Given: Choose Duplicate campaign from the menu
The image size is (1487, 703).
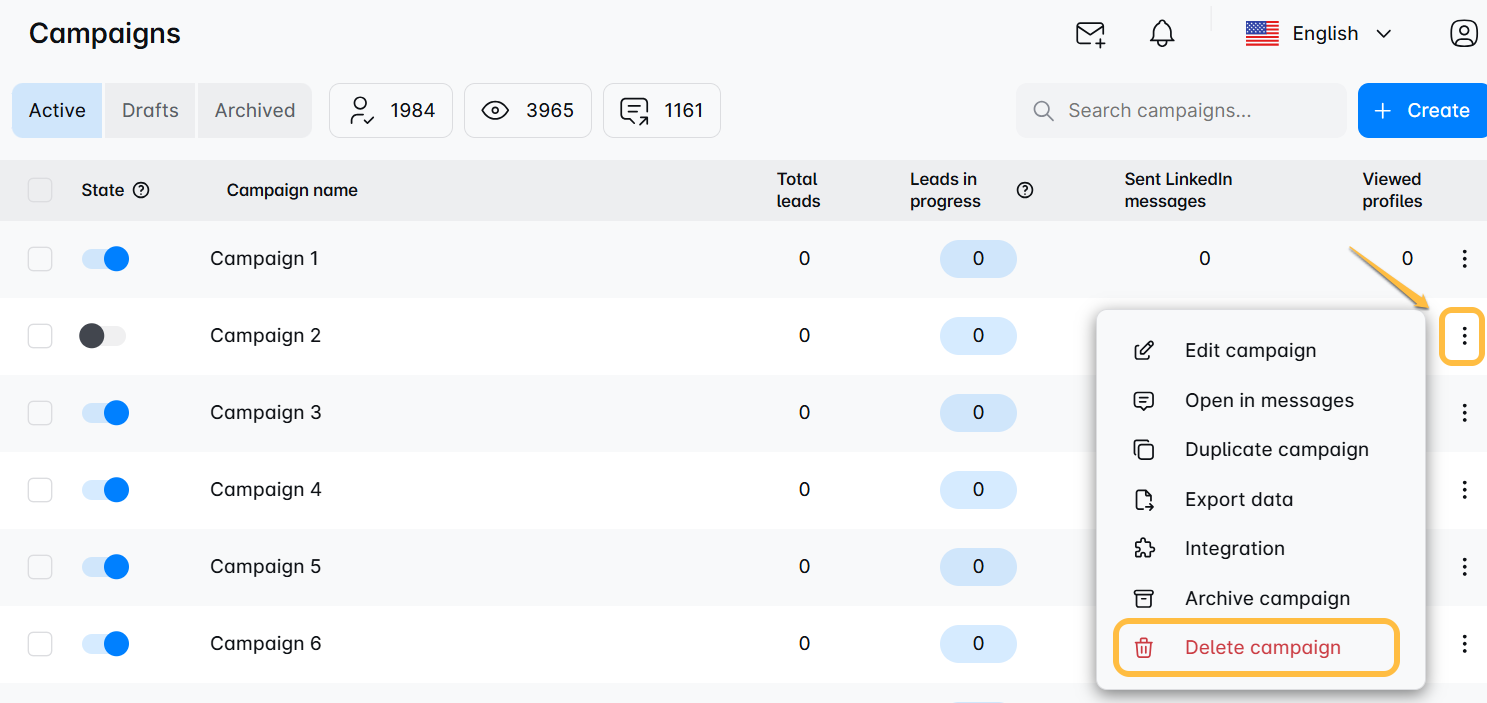Looking at the screenshot, I should point(1260,449).
